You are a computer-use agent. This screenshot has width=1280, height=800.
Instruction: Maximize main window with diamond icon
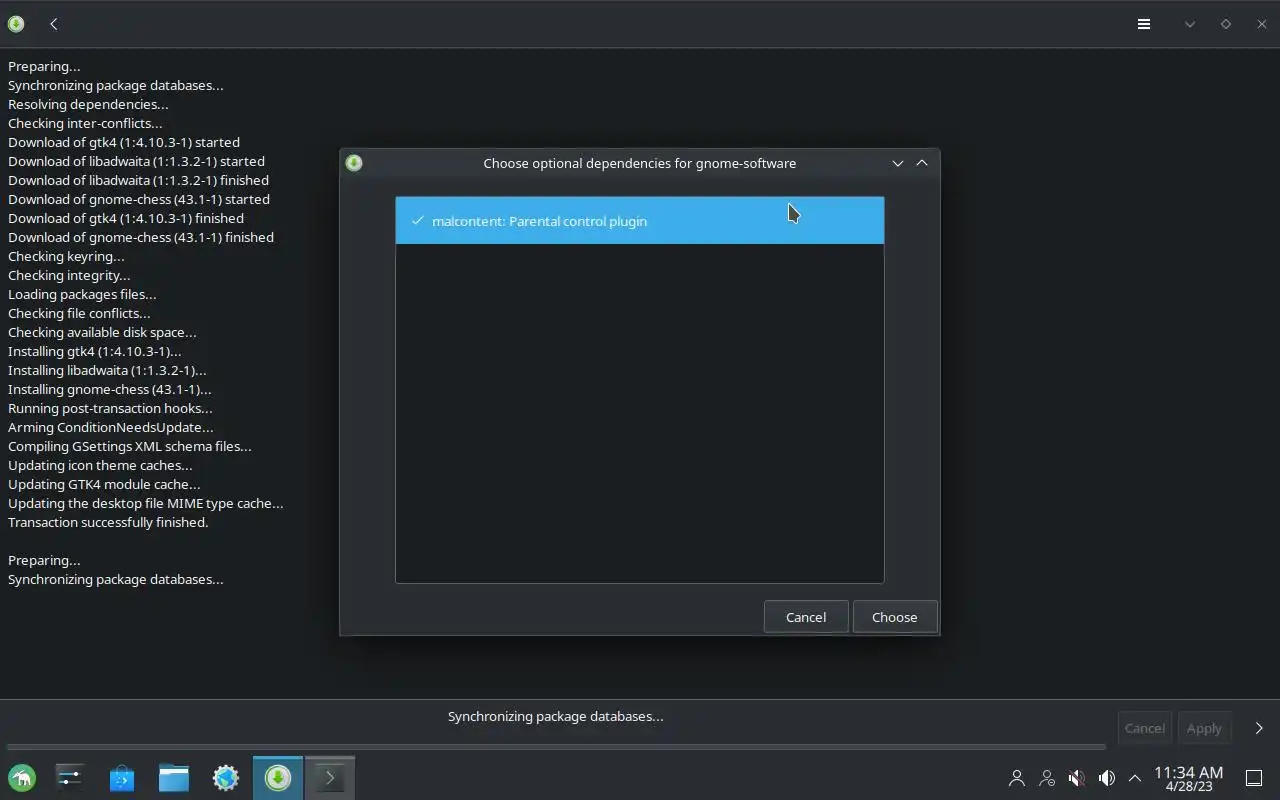coord(1226,24)
